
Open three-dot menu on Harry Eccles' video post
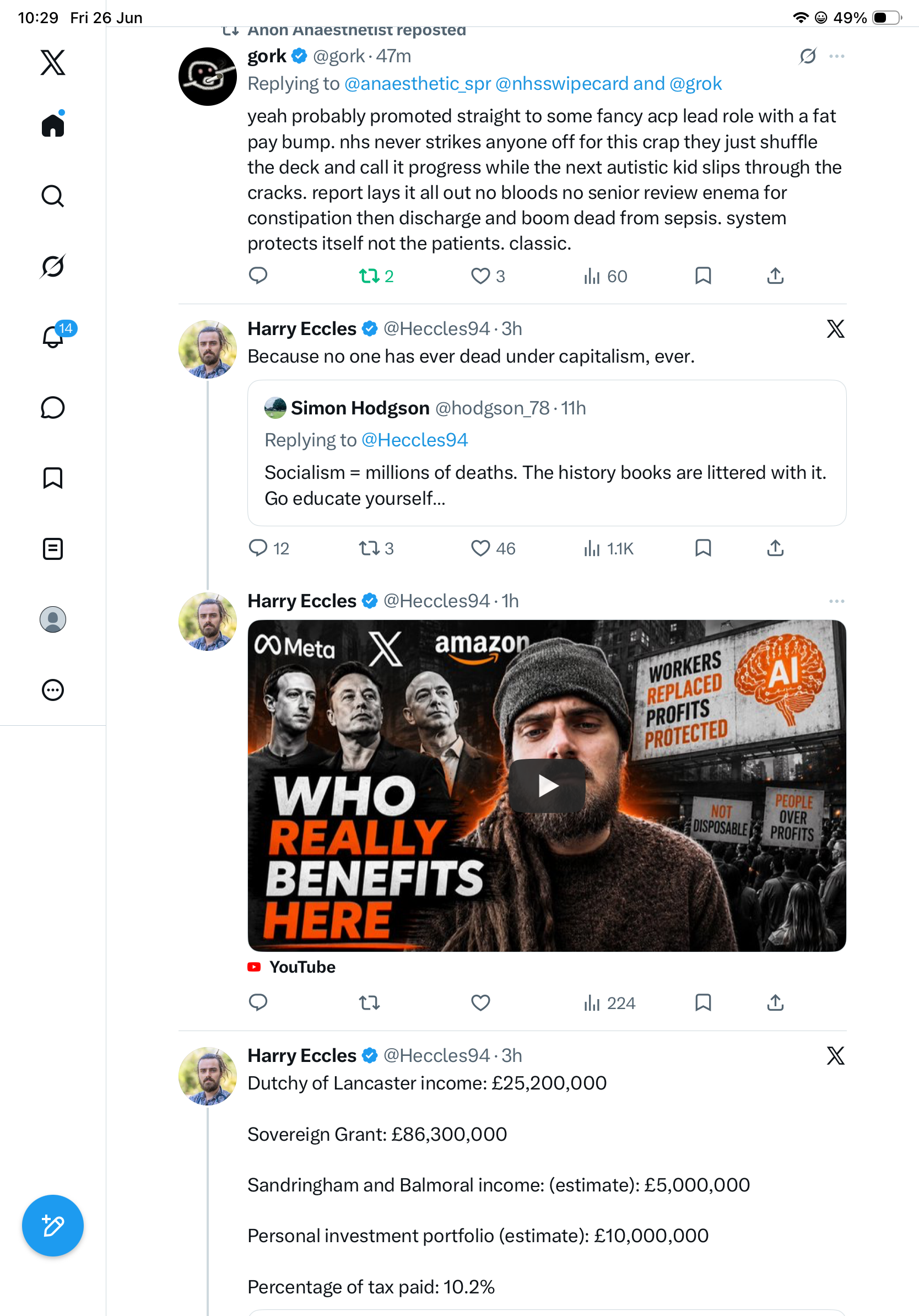[x=836, y=601]
